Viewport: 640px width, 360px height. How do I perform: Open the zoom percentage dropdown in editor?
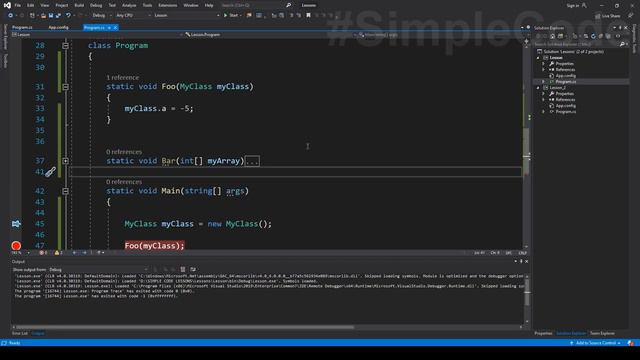click(21, 253)
